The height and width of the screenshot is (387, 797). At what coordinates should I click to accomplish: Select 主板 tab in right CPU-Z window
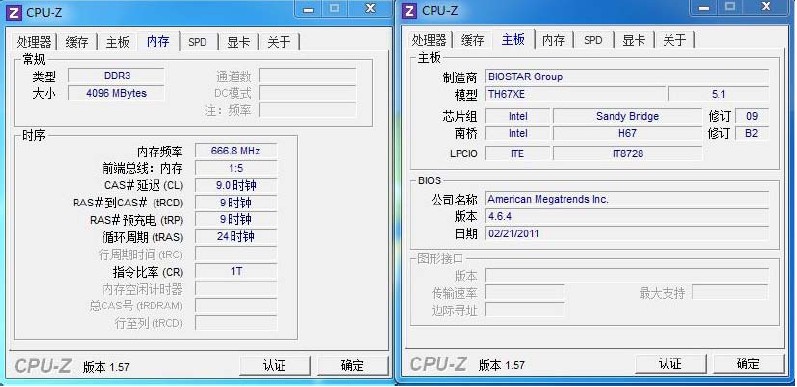coord(513,39)
